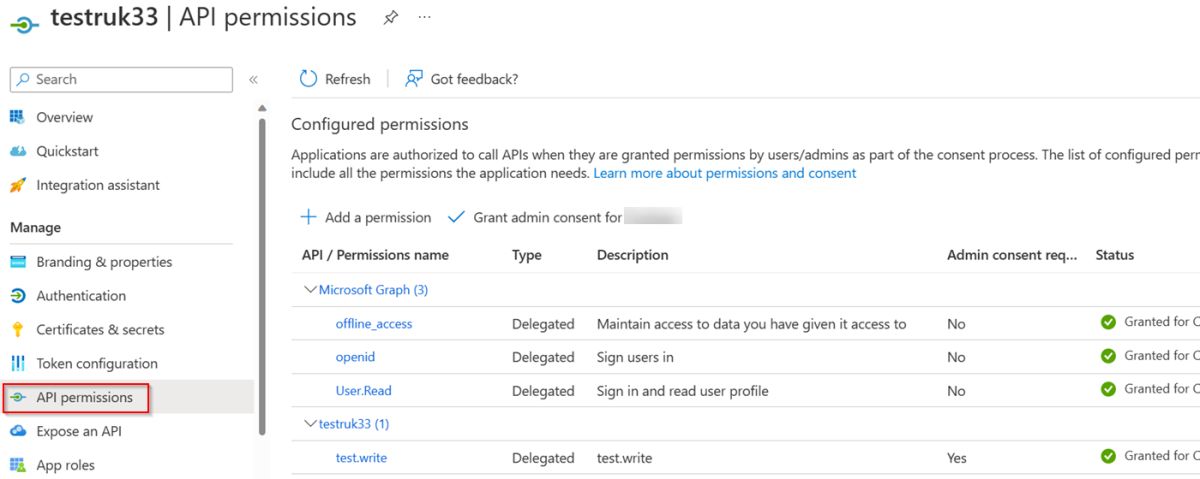Open Learn more about permissions and consent
Screen dimensions: 1200x479
[x=725, y=173]
